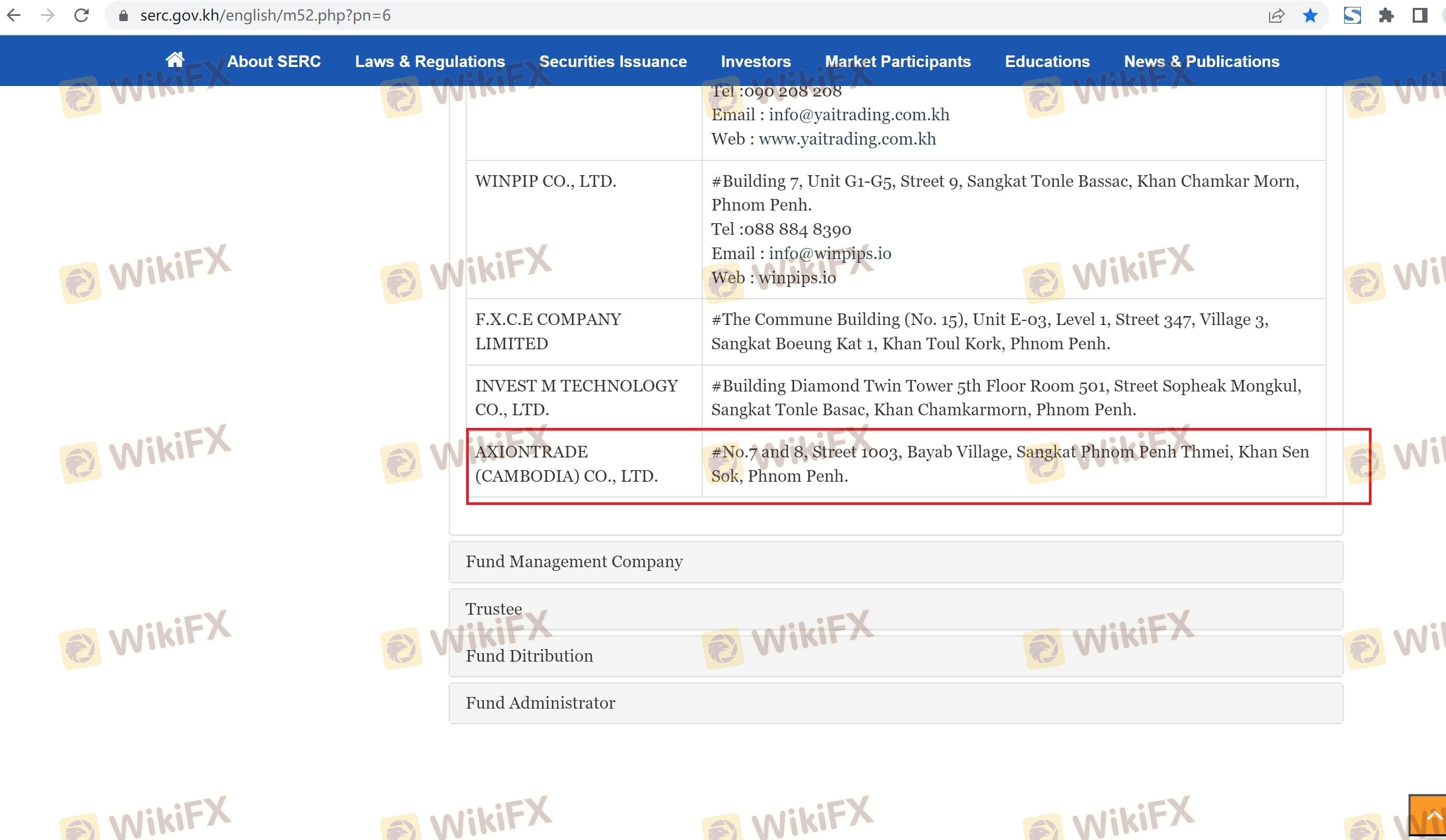Open News & Publications menu
This screenshot has width=1446, height=840.
pyautogui.click(x=1201, y=61)
